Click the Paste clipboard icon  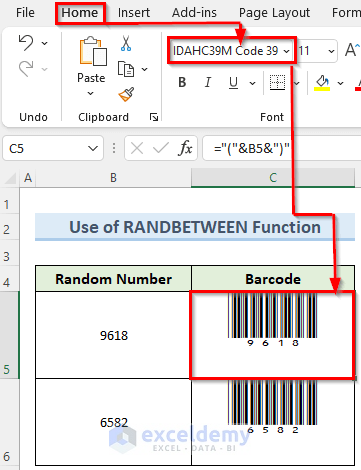93,51
